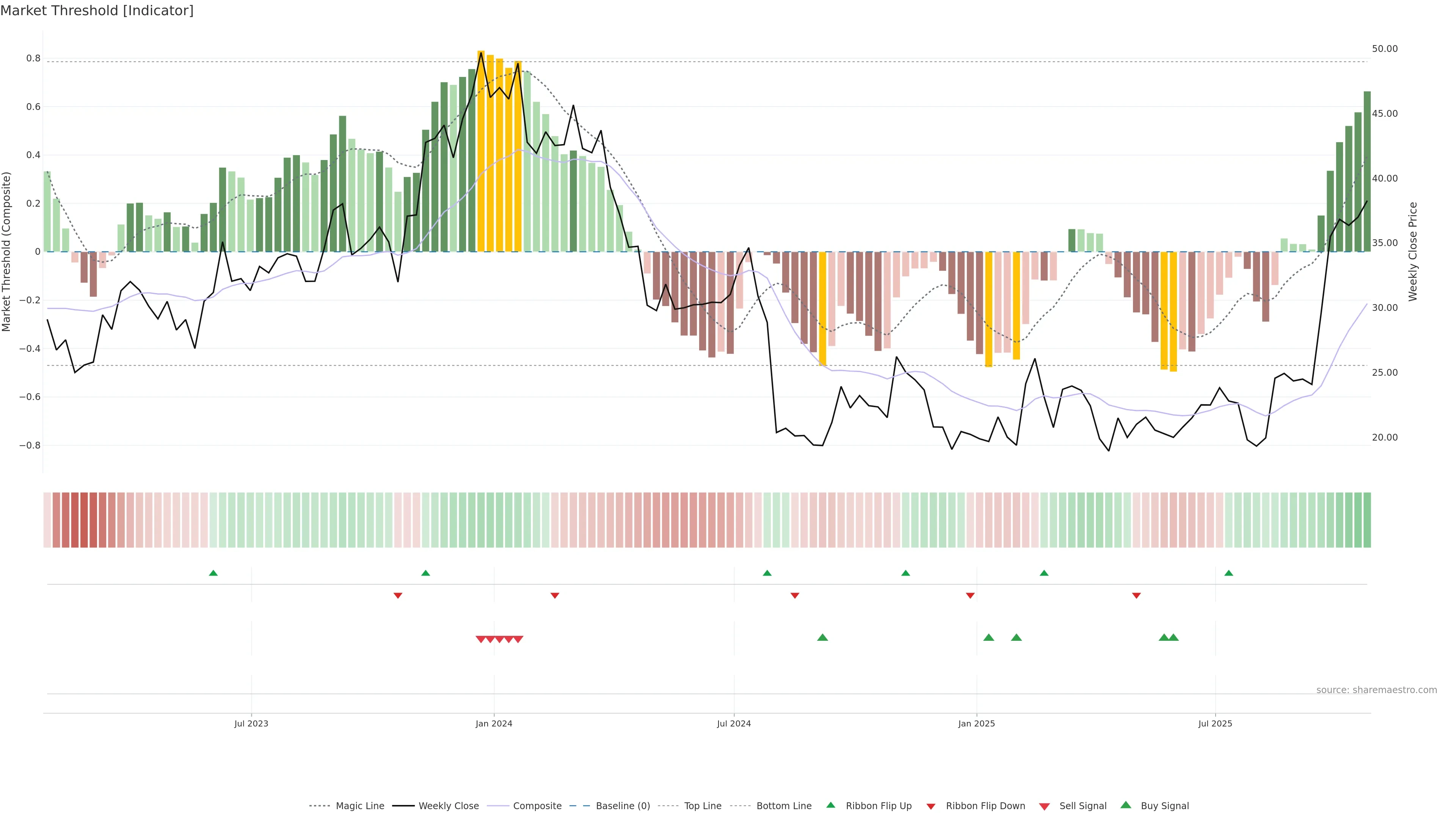Click the Jan 2024 x-axis label

click(x=493, y=723)
